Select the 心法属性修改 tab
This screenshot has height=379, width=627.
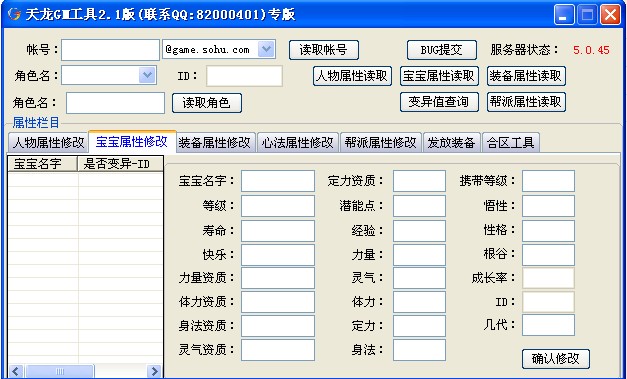pos(298,142)
